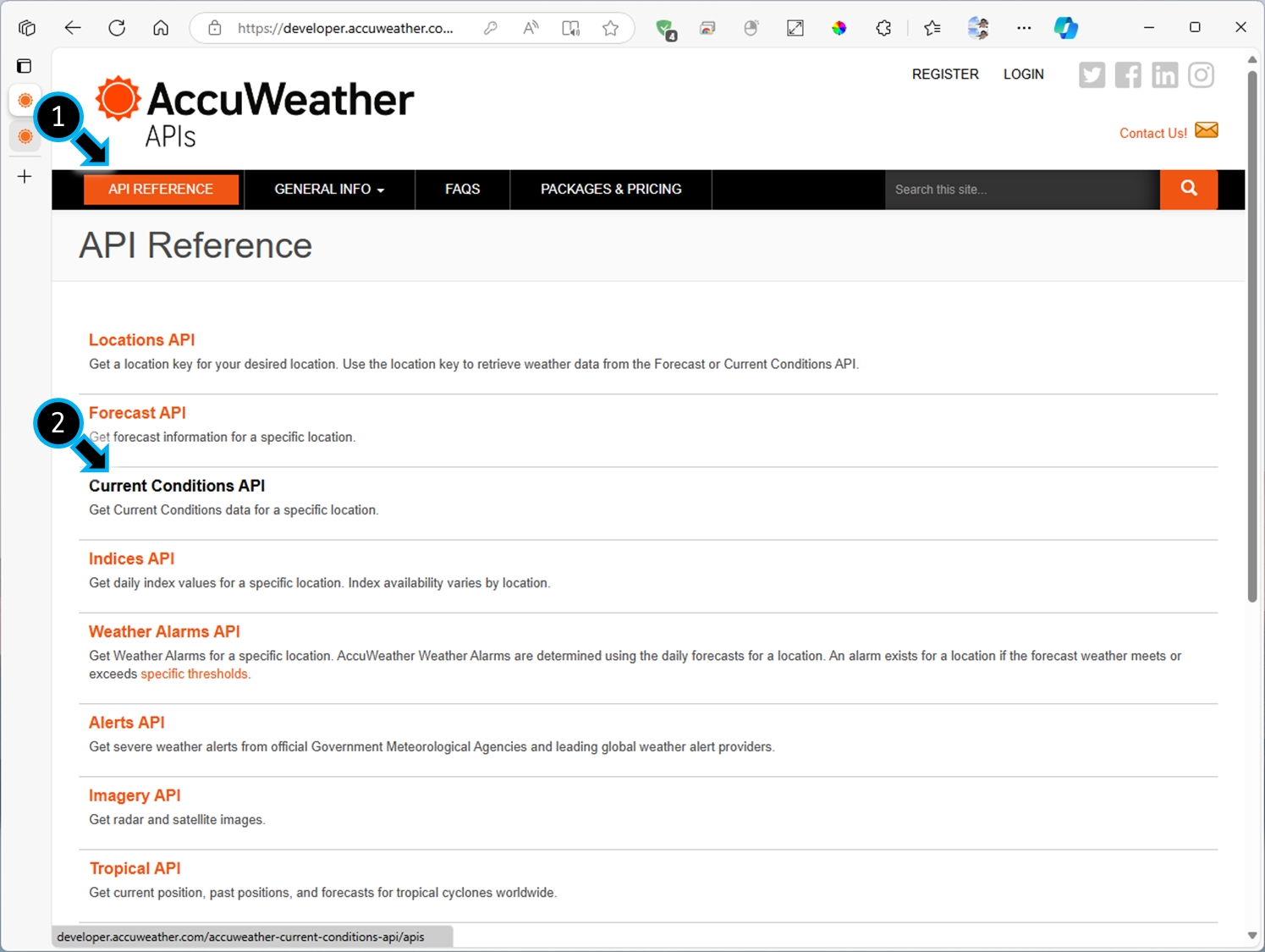Open the Locations API link
Viewport: 1265px width, 952px height.
141,339
